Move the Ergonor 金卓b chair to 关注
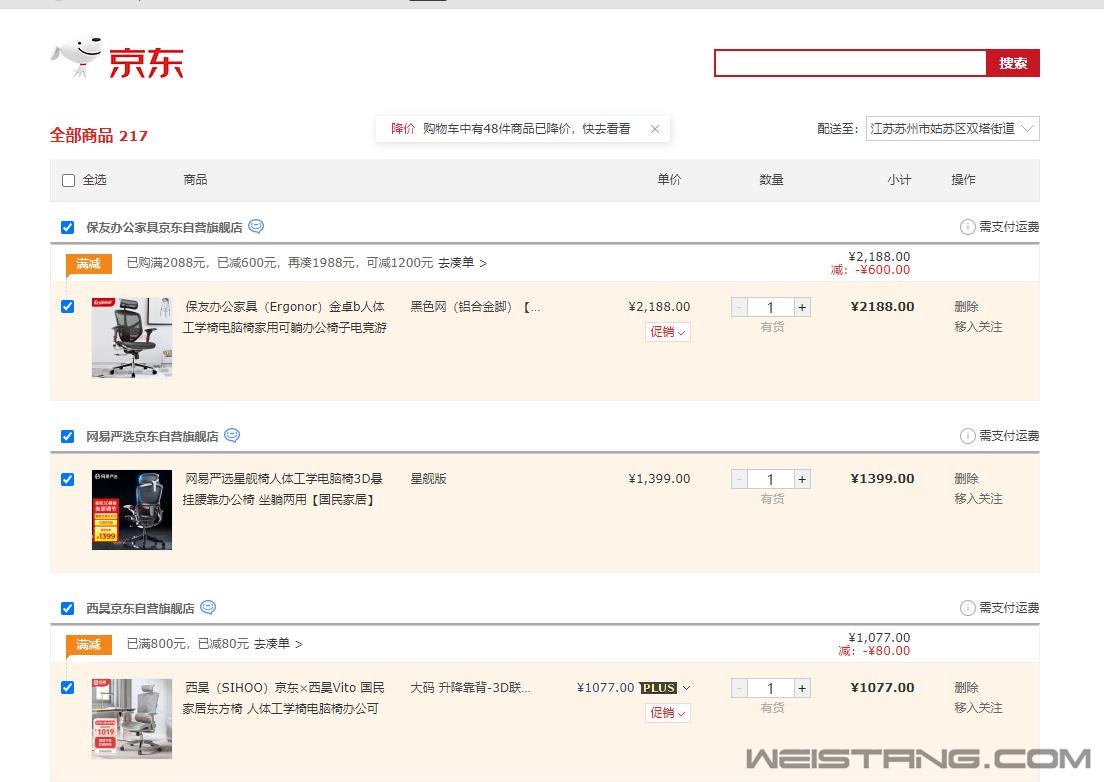The image size is (1104, 782). pos(978,327)
